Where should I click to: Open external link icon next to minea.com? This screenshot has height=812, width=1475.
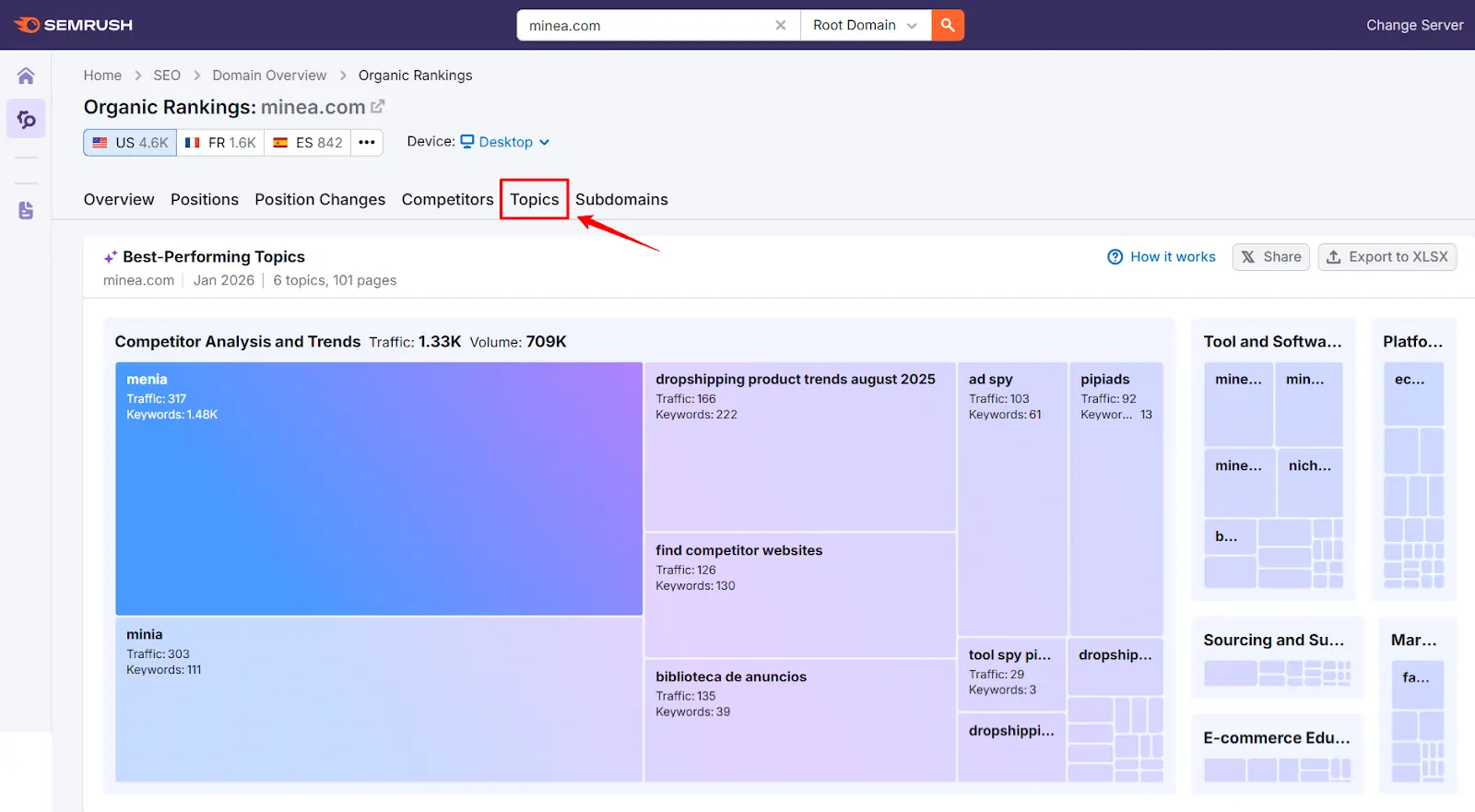pyautogui.click(x=377, y=107)
